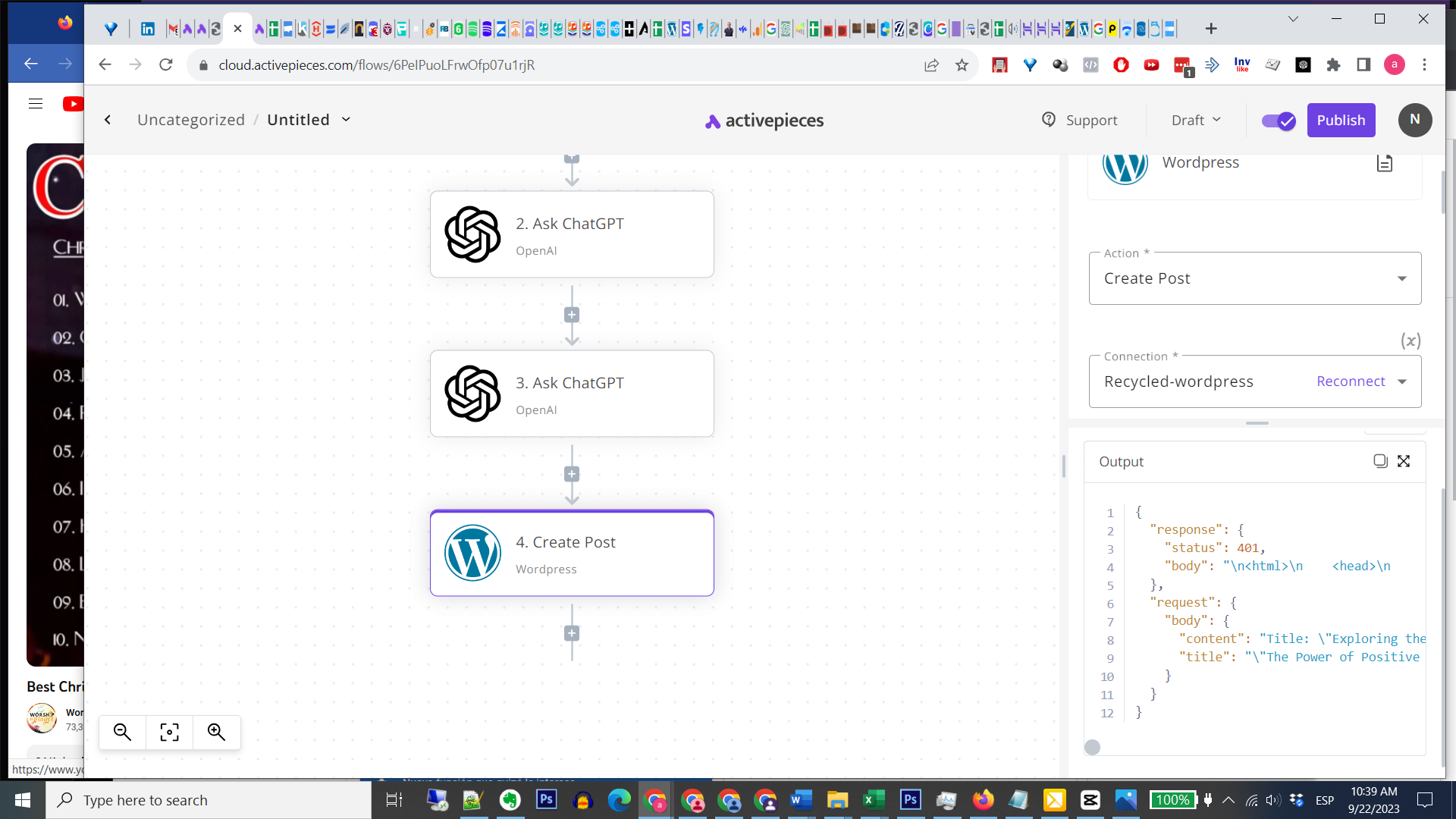1456x819 pixels.
Task: Zoom out the flow canvas
Action: click(122, 732)
